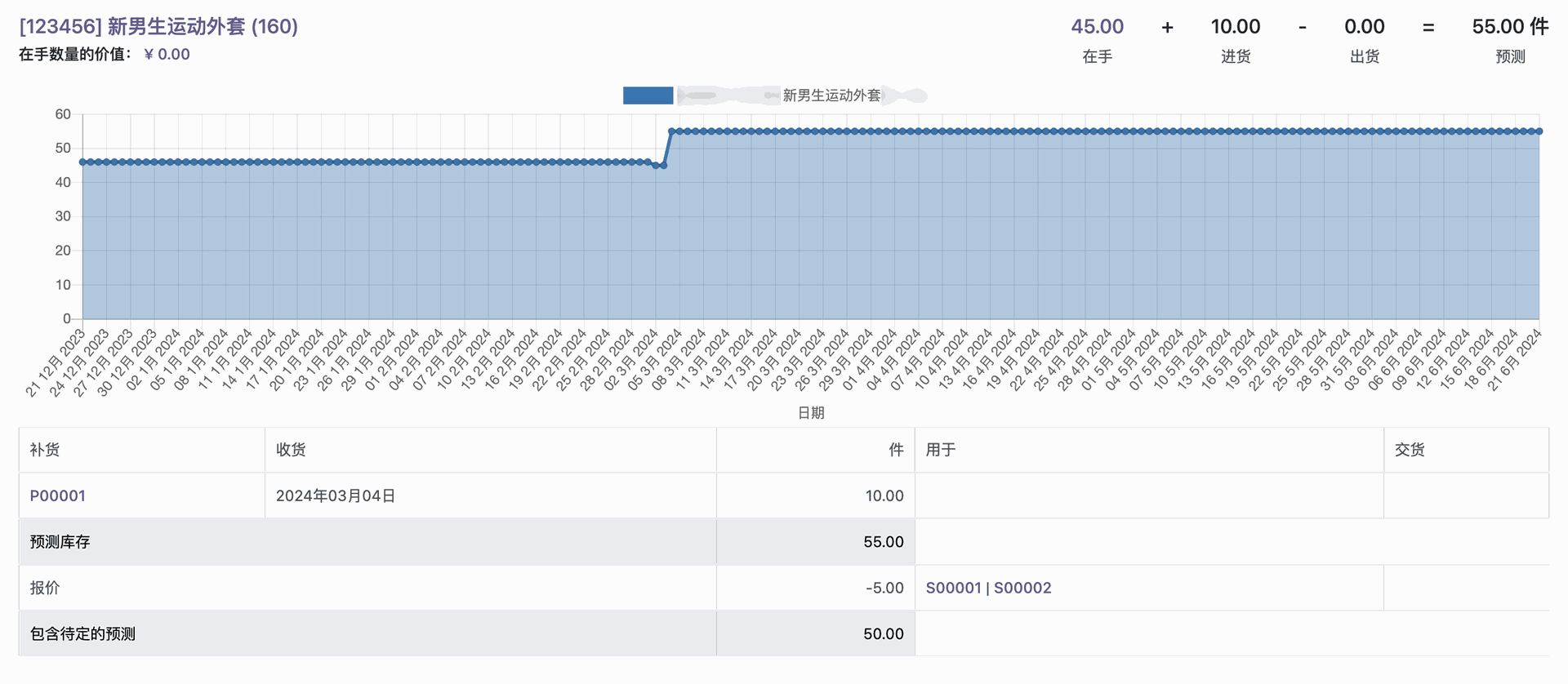Click the 新男生运动外套 legend label
The width and height of the screenshot is (1568, 684).
831,95
